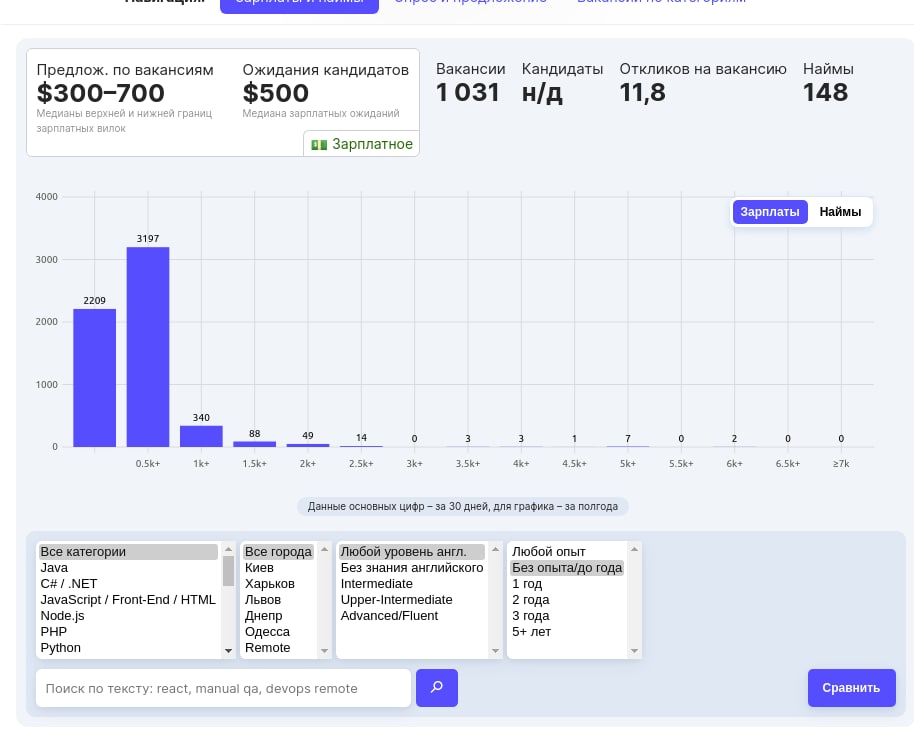Click the 340 chart bar at 1k+
914x743 pixels.
pyautogui.click(x=201, y=436)
